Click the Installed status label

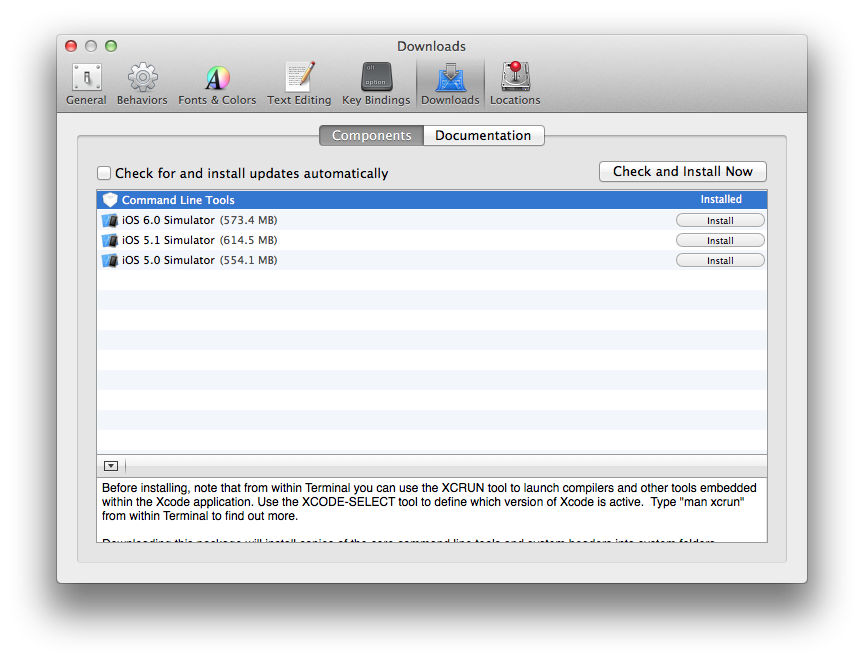point(721,200)
